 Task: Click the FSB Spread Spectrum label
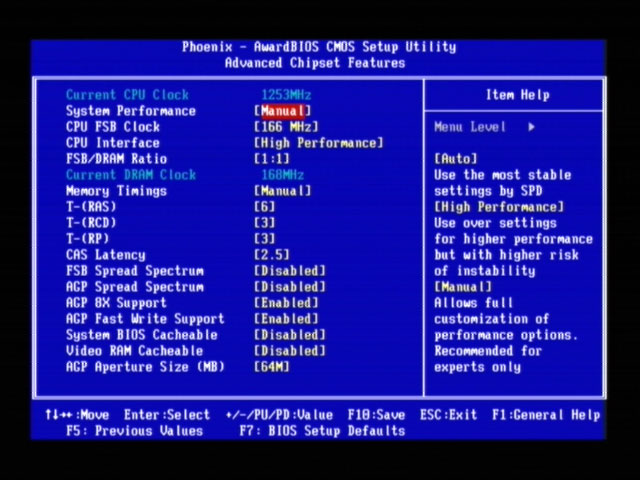135,271
